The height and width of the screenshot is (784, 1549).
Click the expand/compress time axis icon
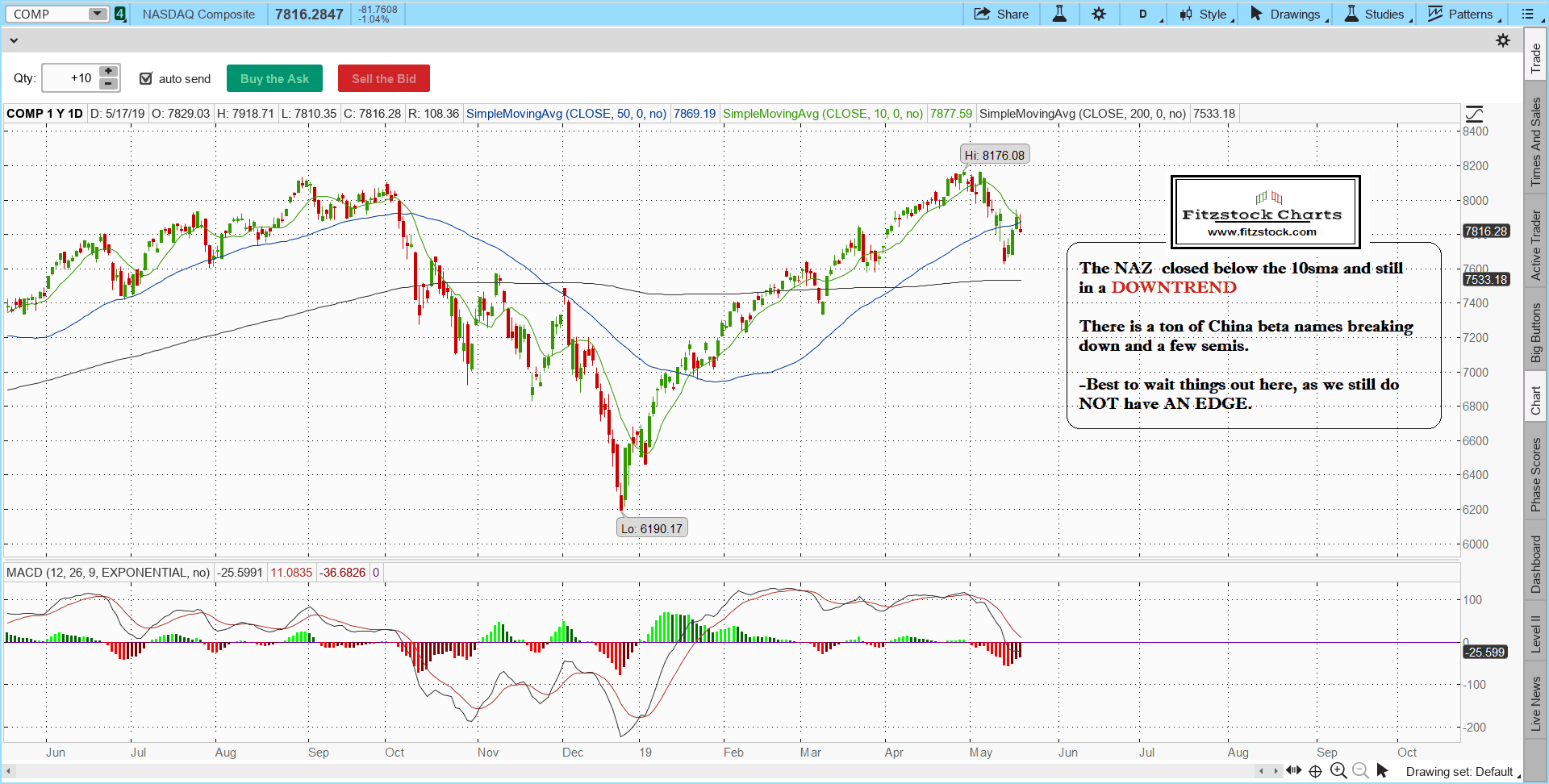(x=1293, y=771)
